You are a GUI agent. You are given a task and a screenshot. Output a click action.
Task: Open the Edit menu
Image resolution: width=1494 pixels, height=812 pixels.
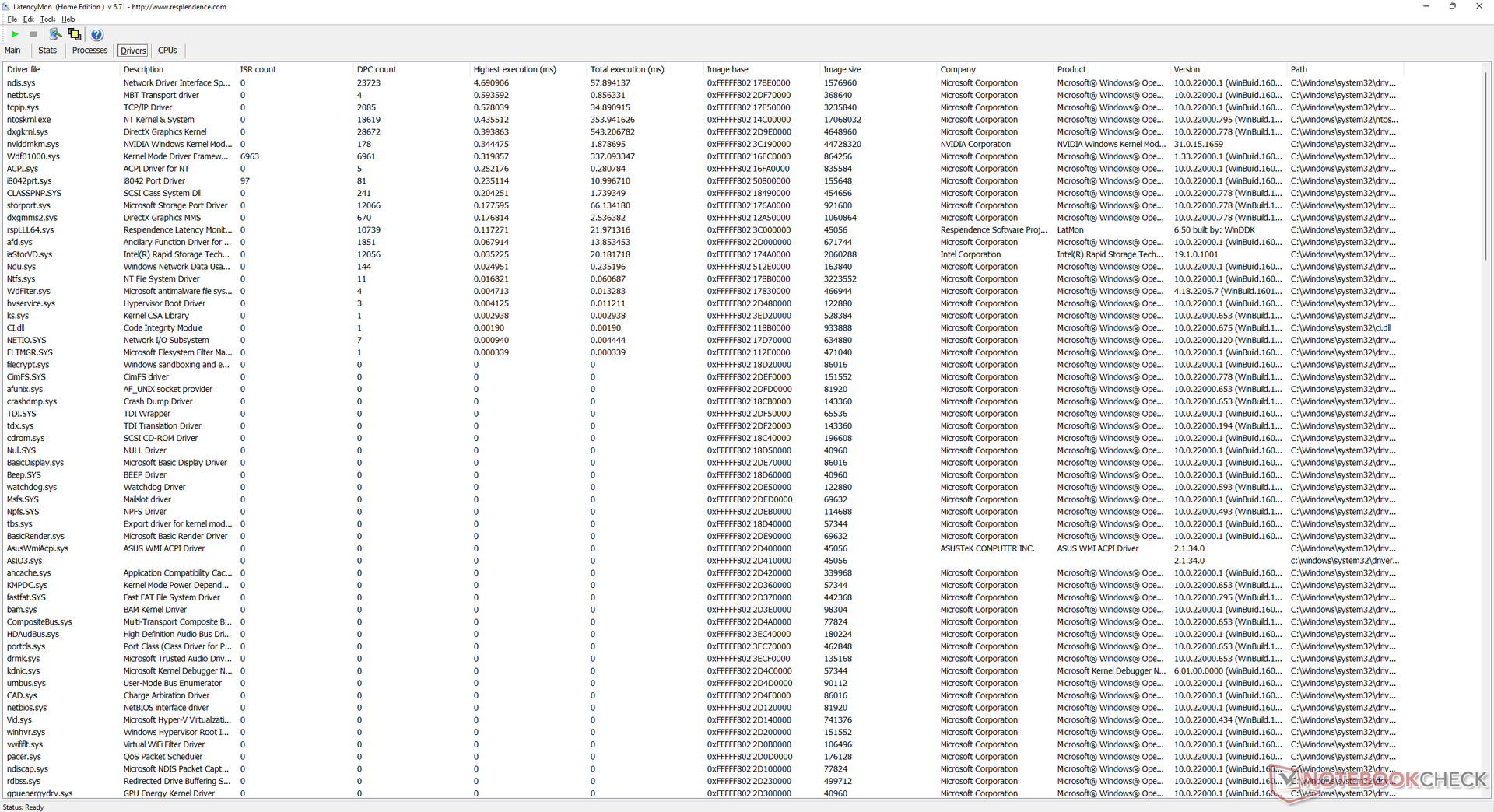(x=28, y=19)
